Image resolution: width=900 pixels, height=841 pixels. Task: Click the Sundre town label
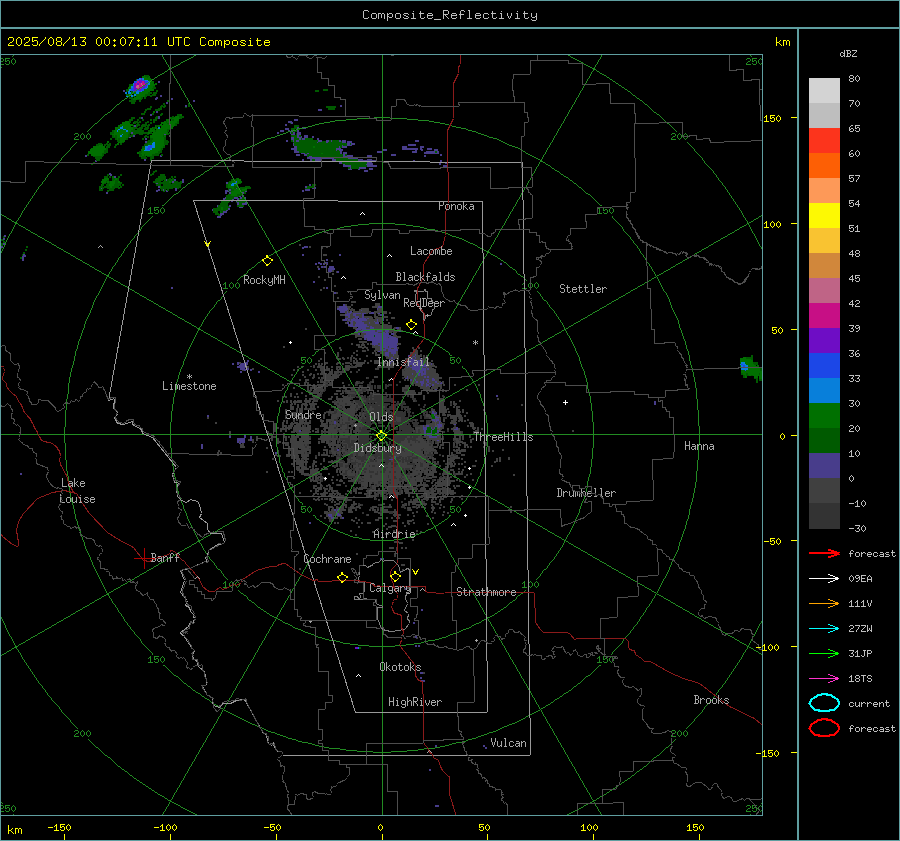303,414
